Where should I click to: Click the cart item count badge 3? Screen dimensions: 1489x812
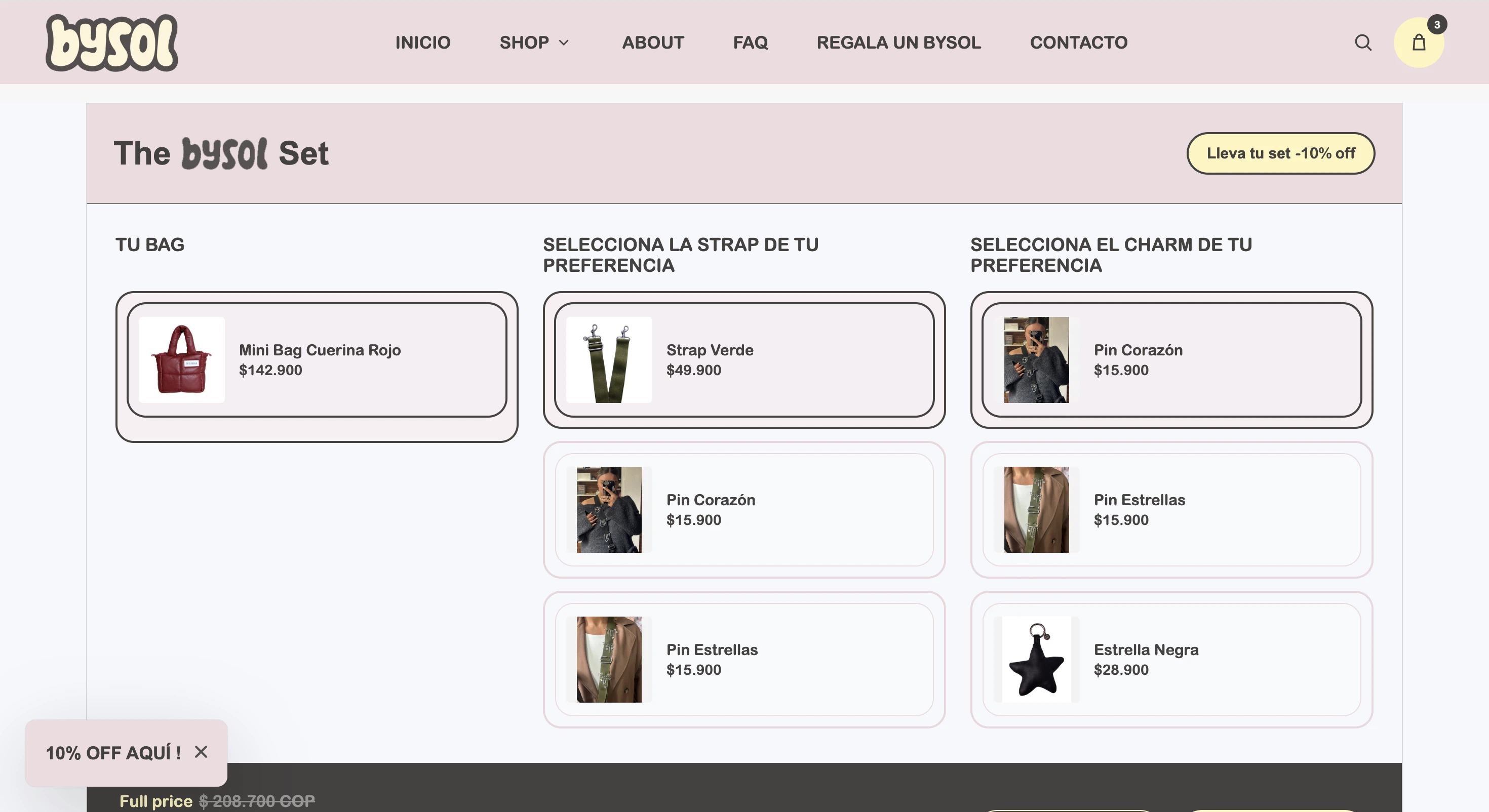point(1437,24)
